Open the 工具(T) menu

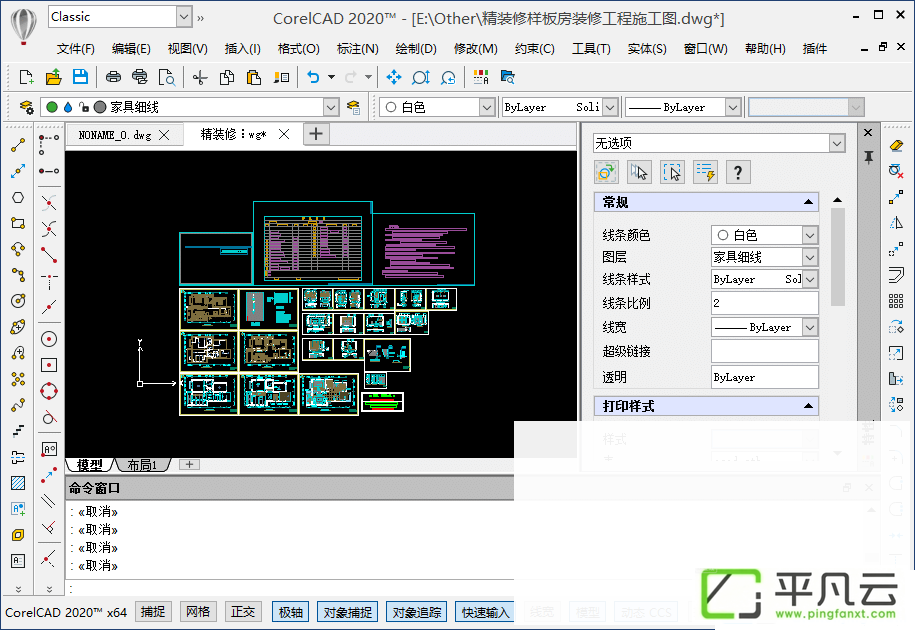(x=591, y=48)
